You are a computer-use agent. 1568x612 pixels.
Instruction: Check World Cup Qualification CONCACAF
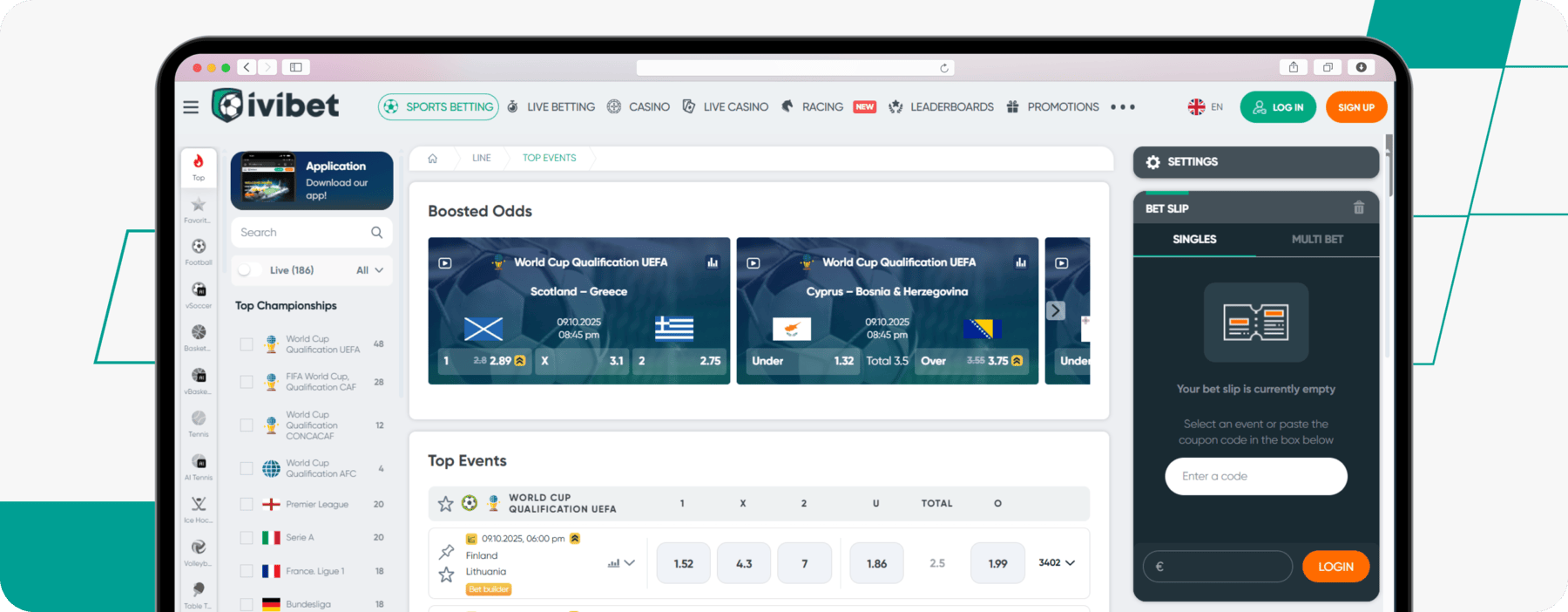[x=247, y=425]
